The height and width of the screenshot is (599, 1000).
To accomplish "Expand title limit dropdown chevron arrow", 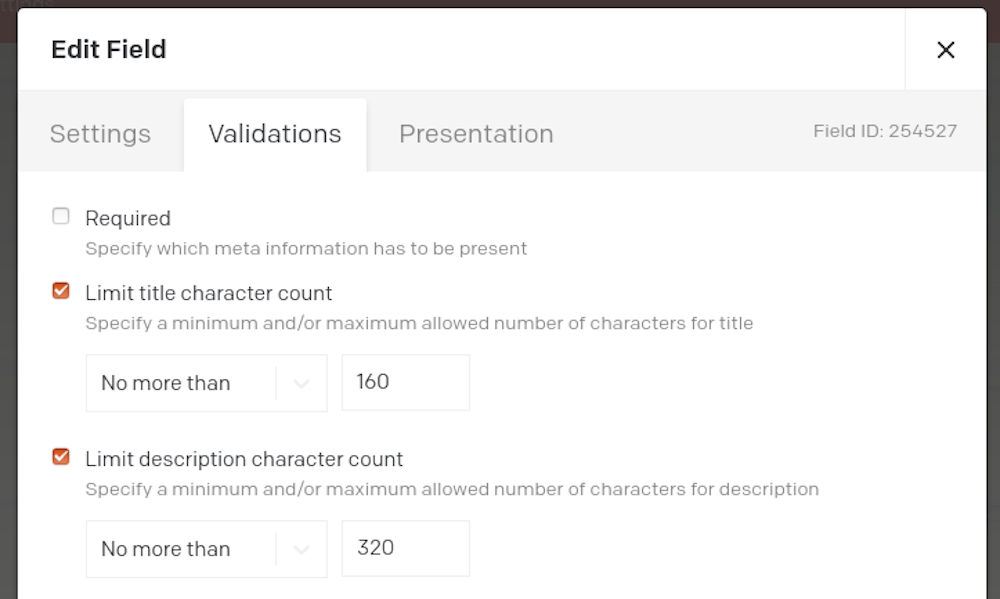I will coord(301,383).
